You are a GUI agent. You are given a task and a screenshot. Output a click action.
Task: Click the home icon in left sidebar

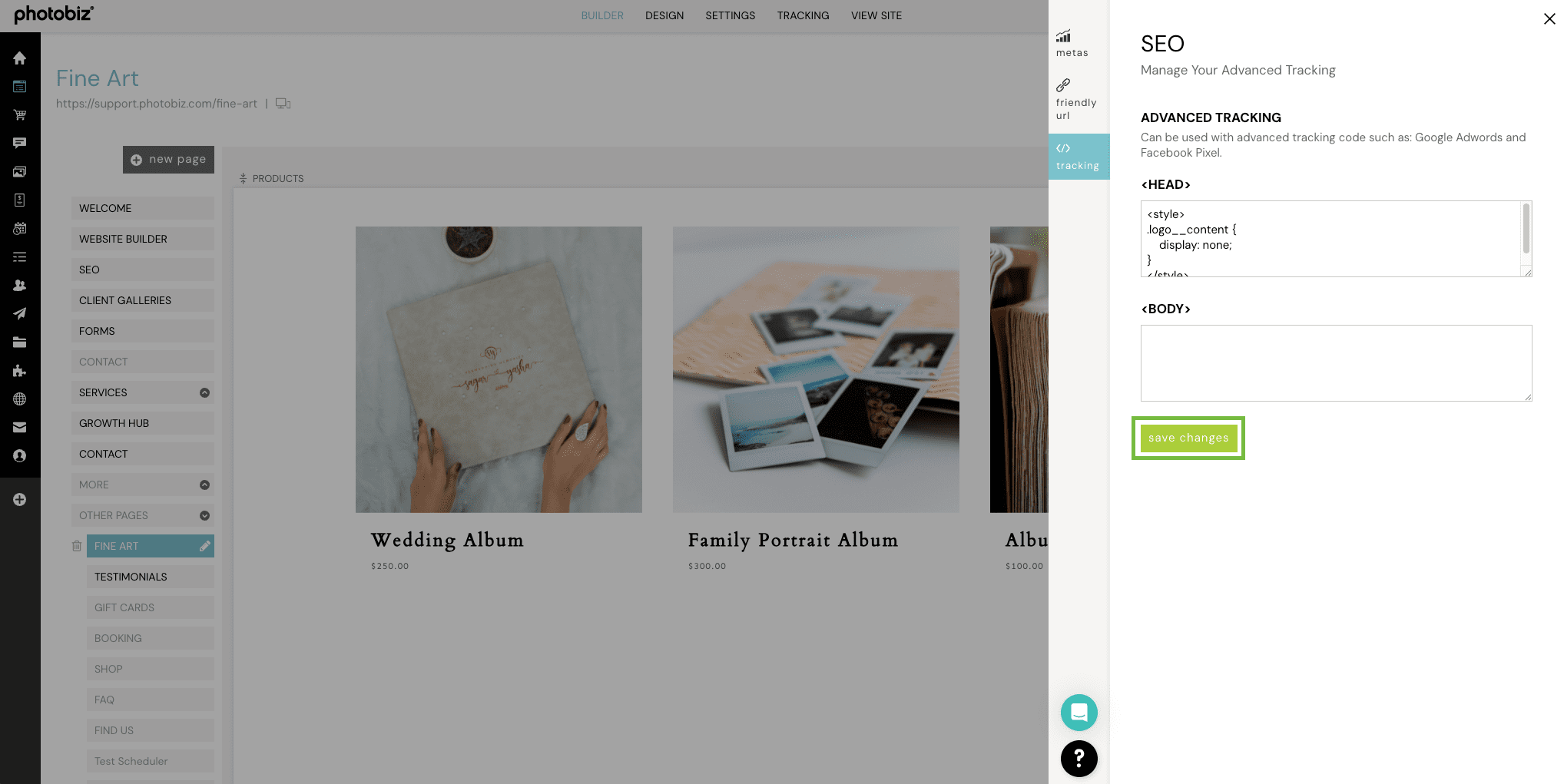pyautogui.click(x=20, y=58)
